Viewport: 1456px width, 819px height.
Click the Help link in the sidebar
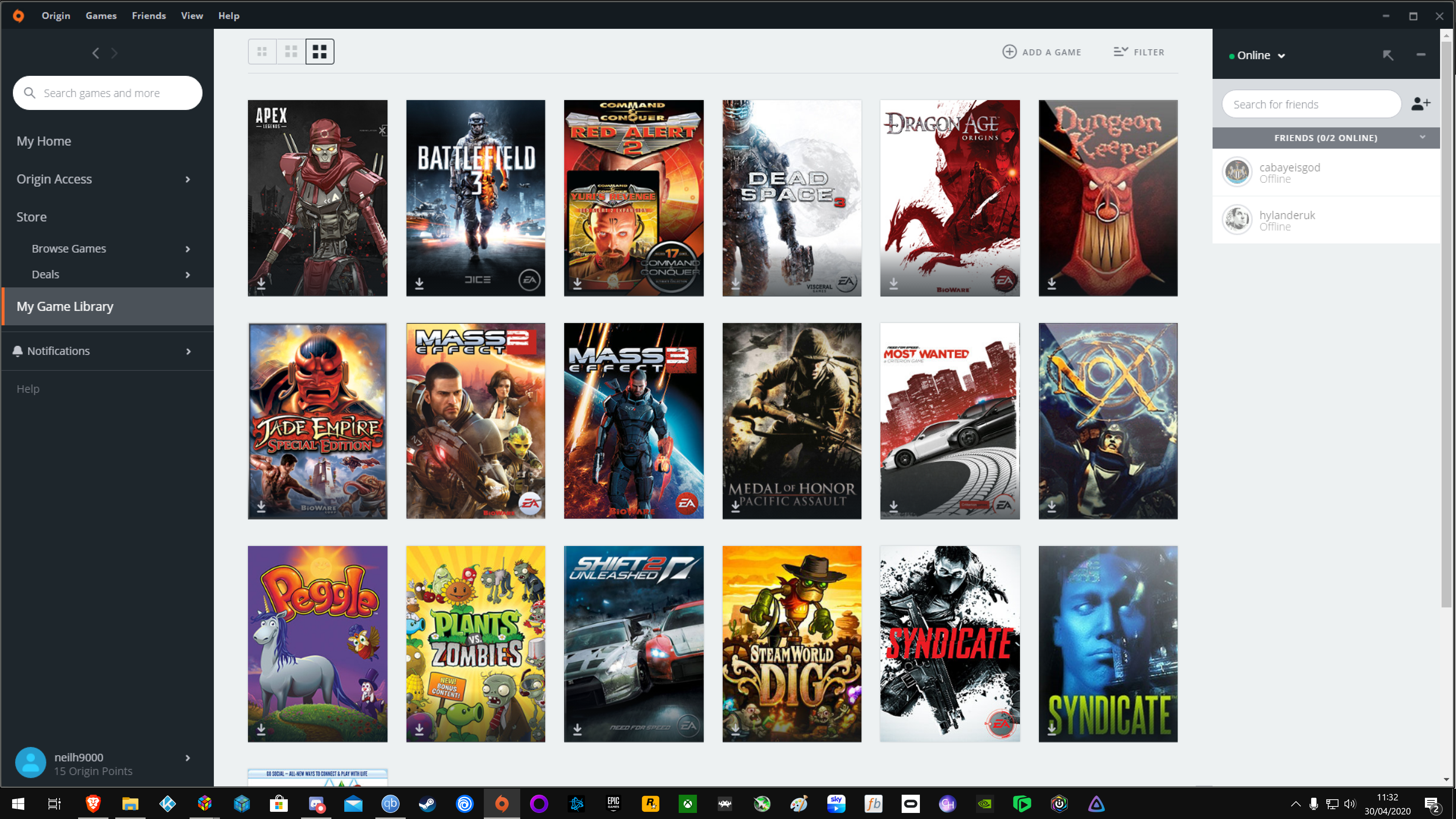28,388
